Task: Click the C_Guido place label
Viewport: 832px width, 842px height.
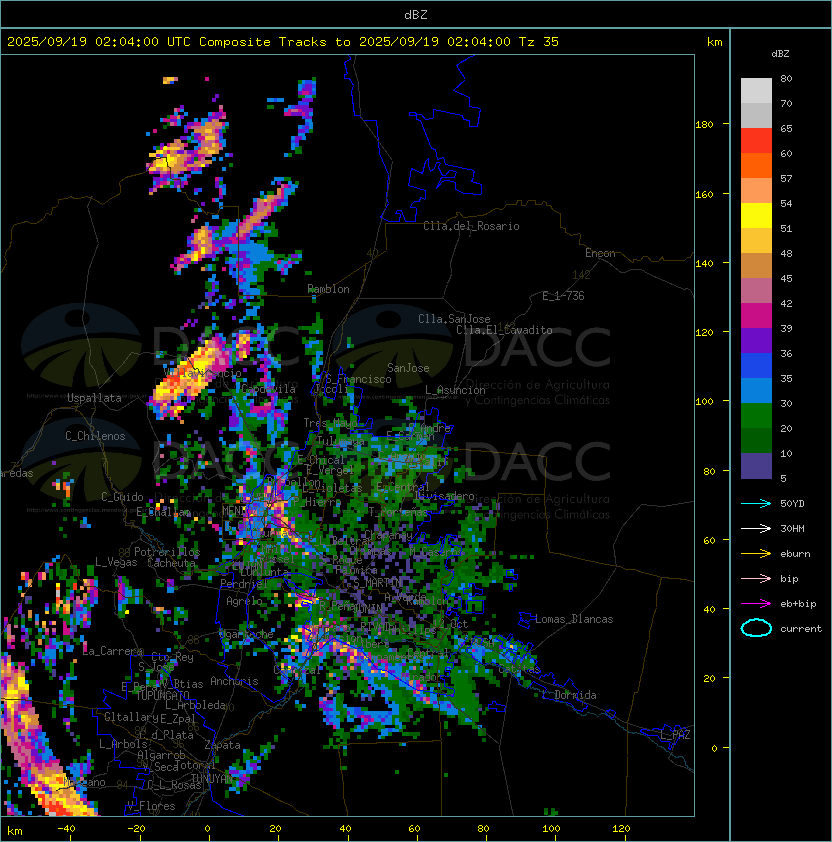Action: 122,497
